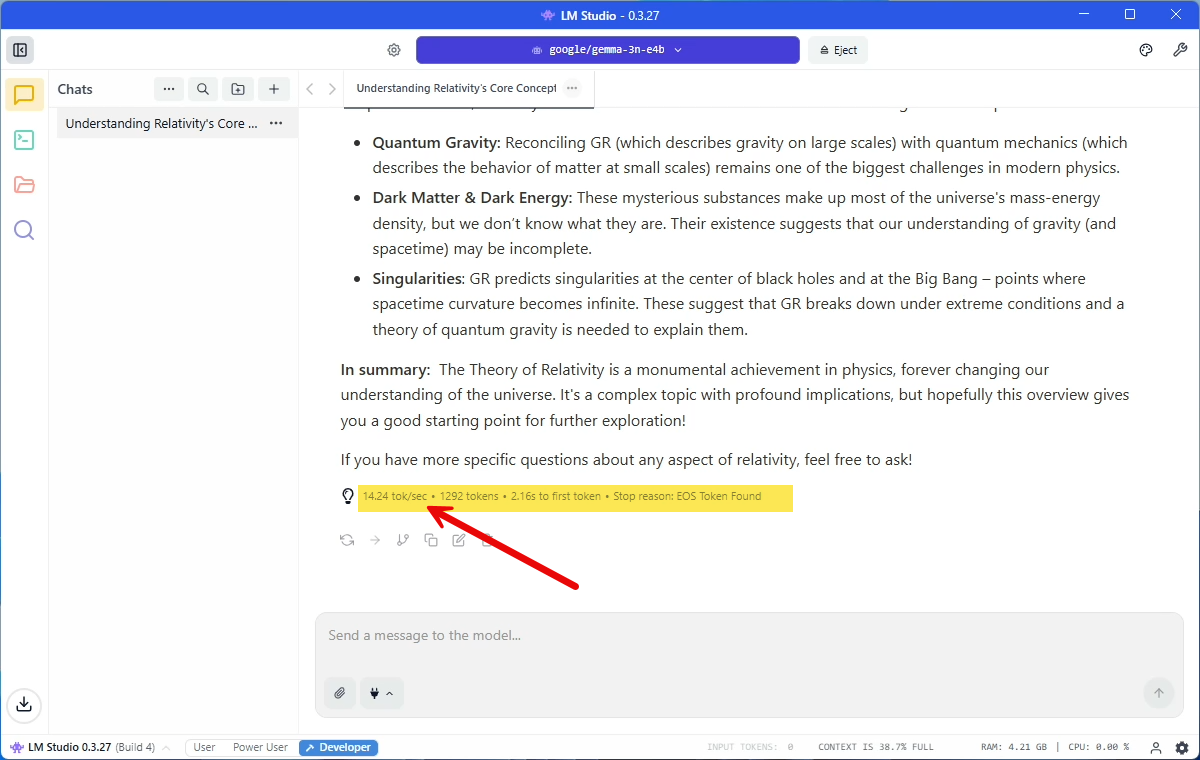Maximize the LM Studio window
1200x760 pixels.
tap(1130, 14)
